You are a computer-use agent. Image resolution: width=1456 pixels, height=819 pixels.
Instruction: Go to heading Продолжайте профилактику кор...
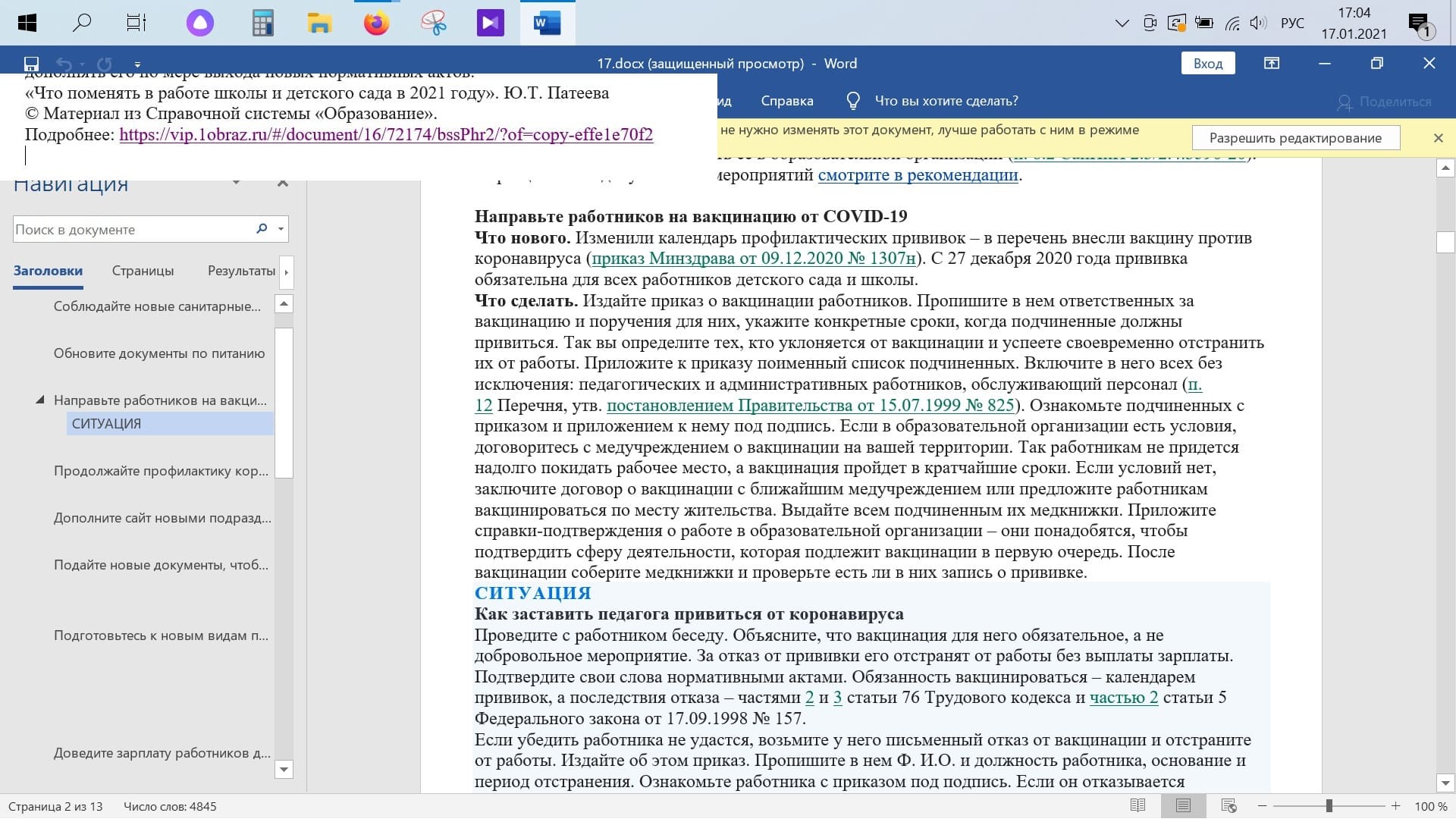pos(161,471)
